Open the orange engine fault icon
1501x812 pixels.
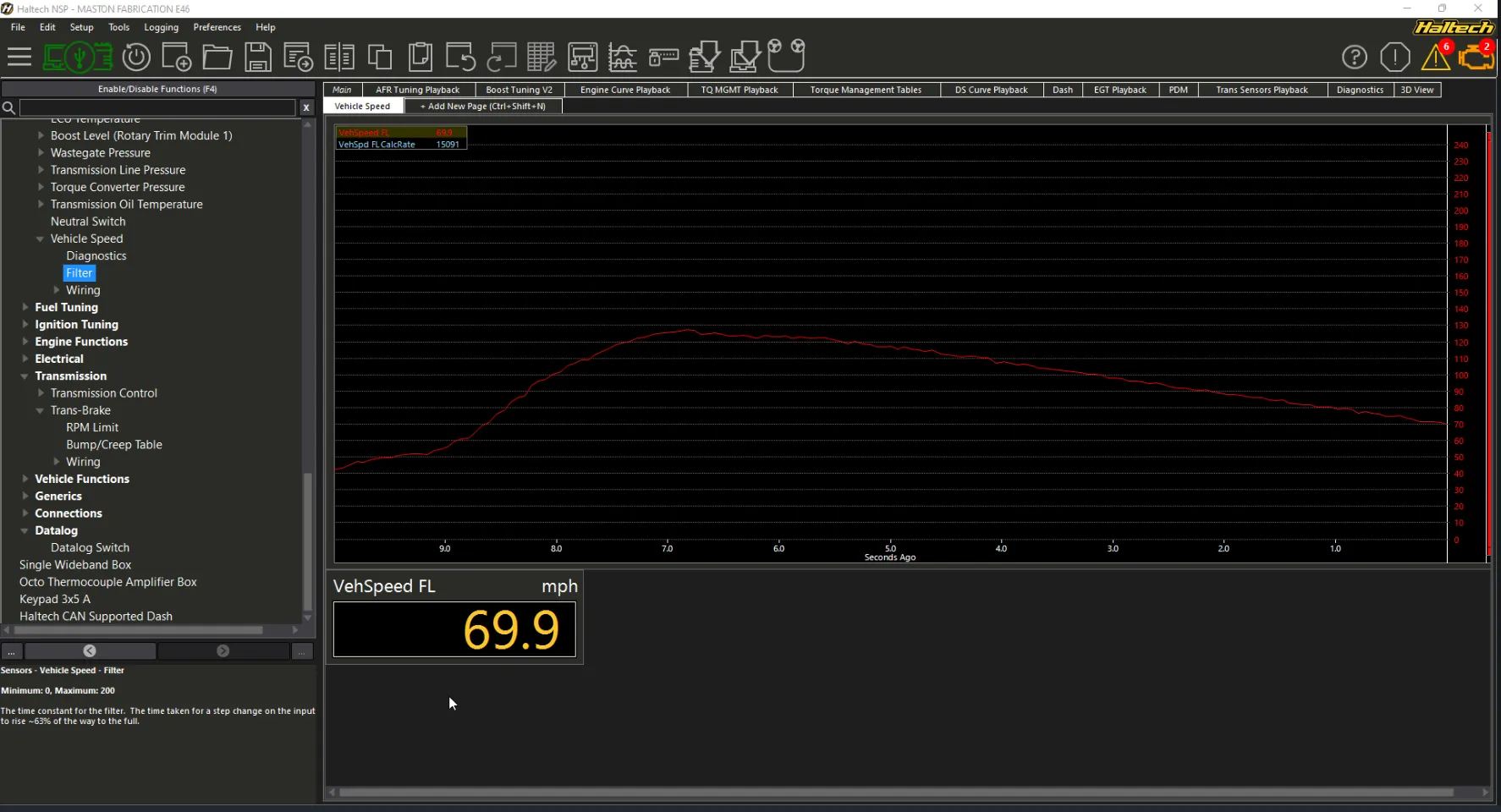point(1477,56)
